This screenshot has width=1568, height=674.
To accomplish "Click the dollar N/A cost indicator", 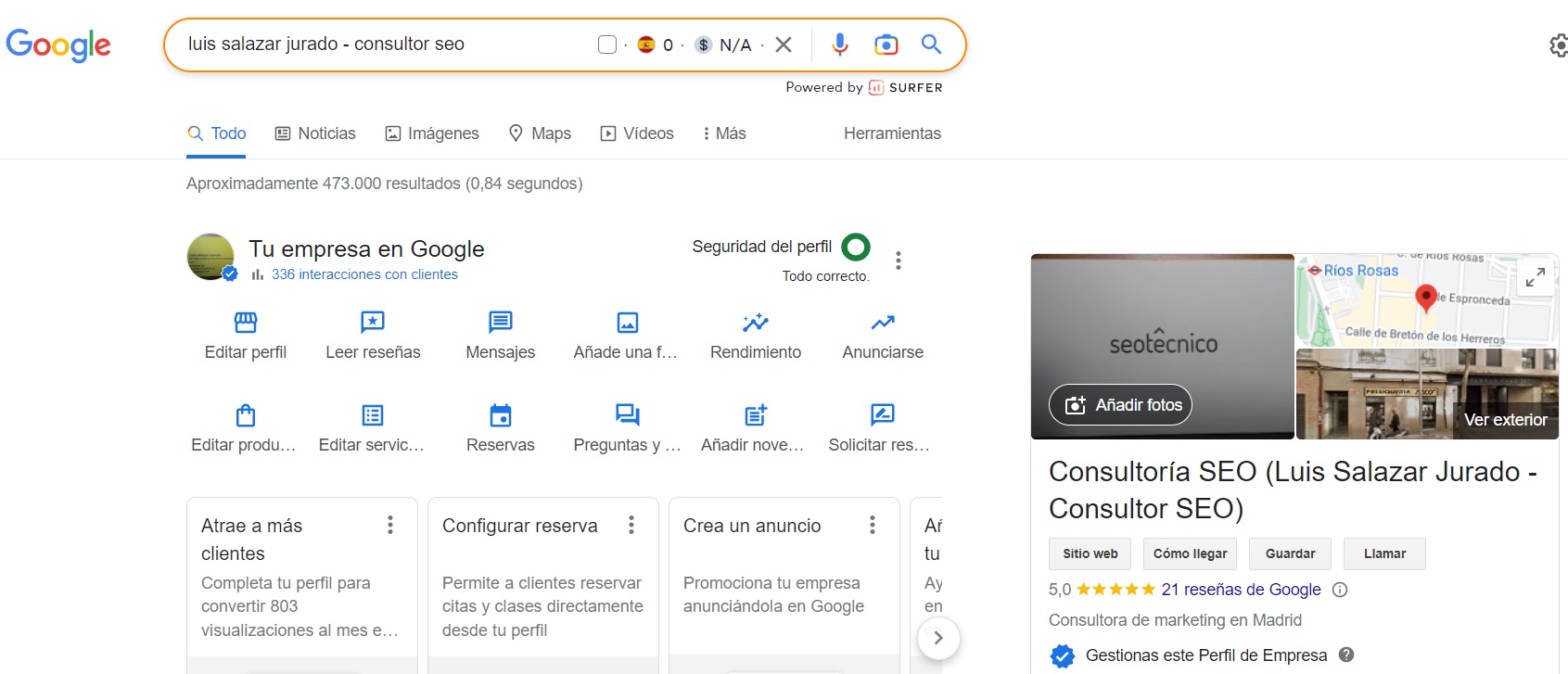I will click(x=722, y=45).
